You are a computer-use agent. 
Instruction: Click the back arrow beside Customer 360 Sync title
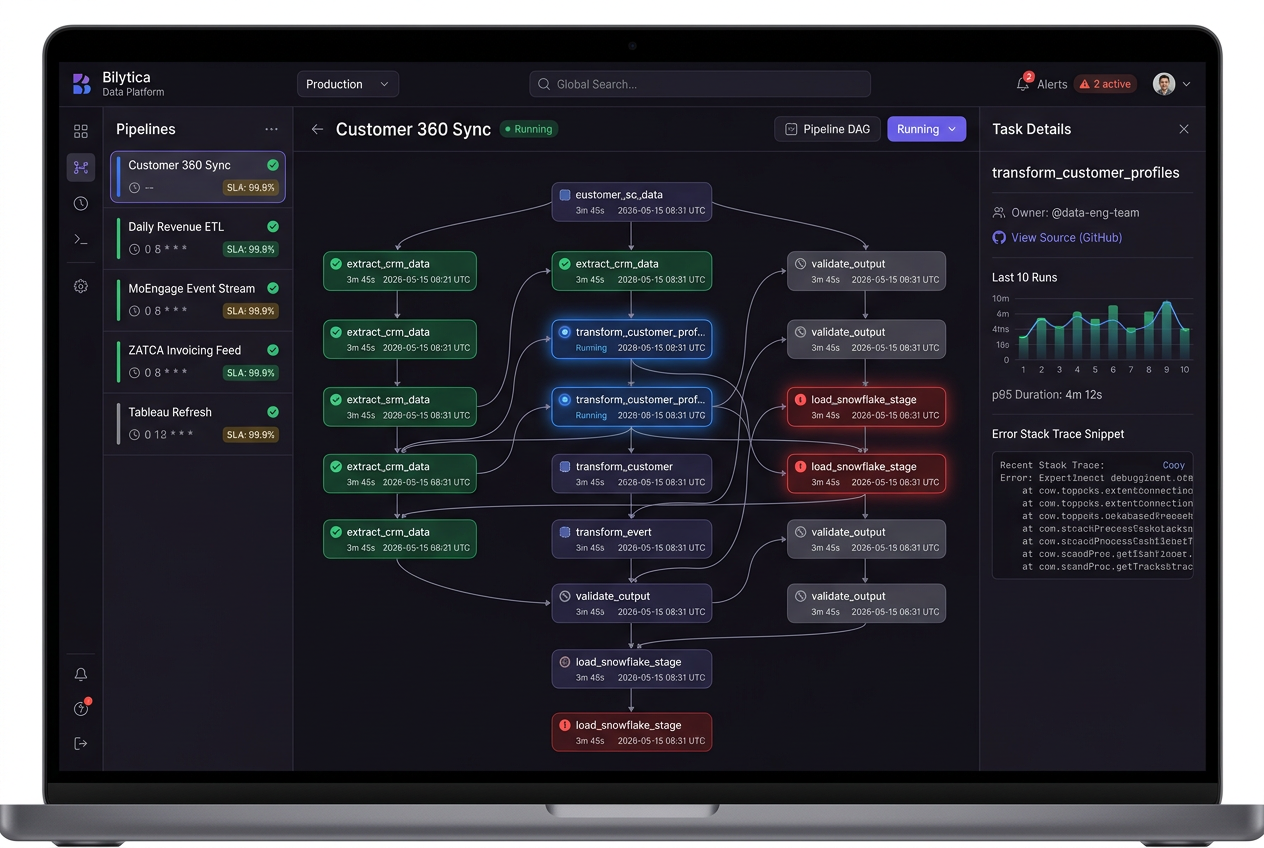(x=317, y=129)
